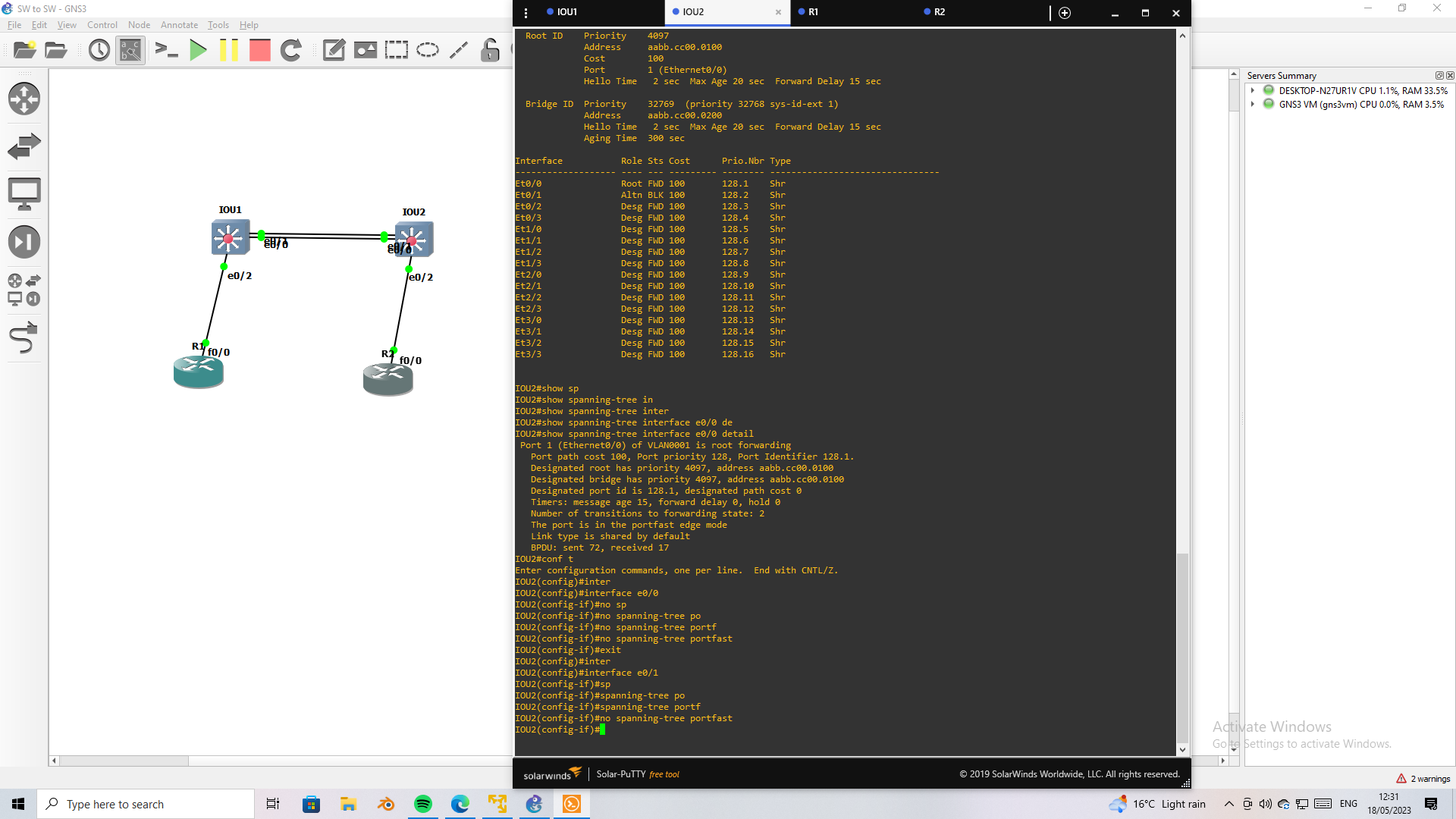
Task: Select the Add a note annotation tool
Action: click(334, 50)
